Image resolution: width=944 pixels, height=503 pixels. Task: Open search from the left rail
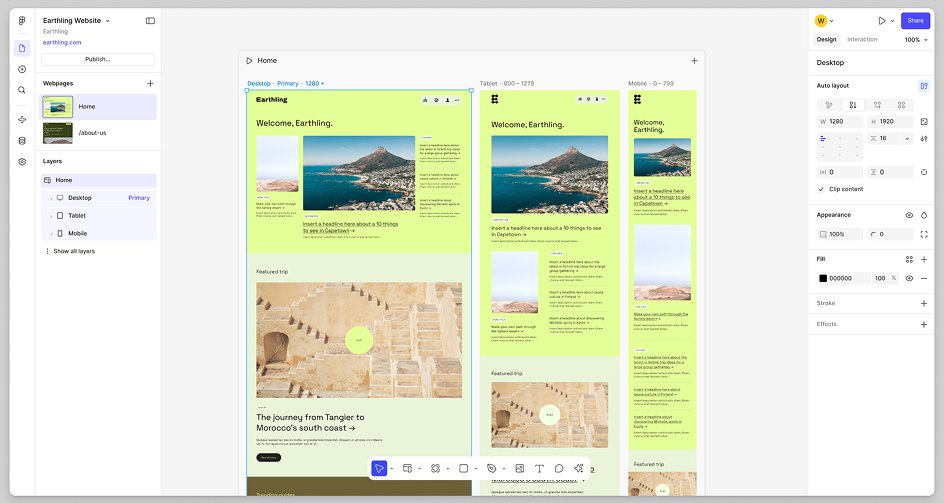(22, 90)
